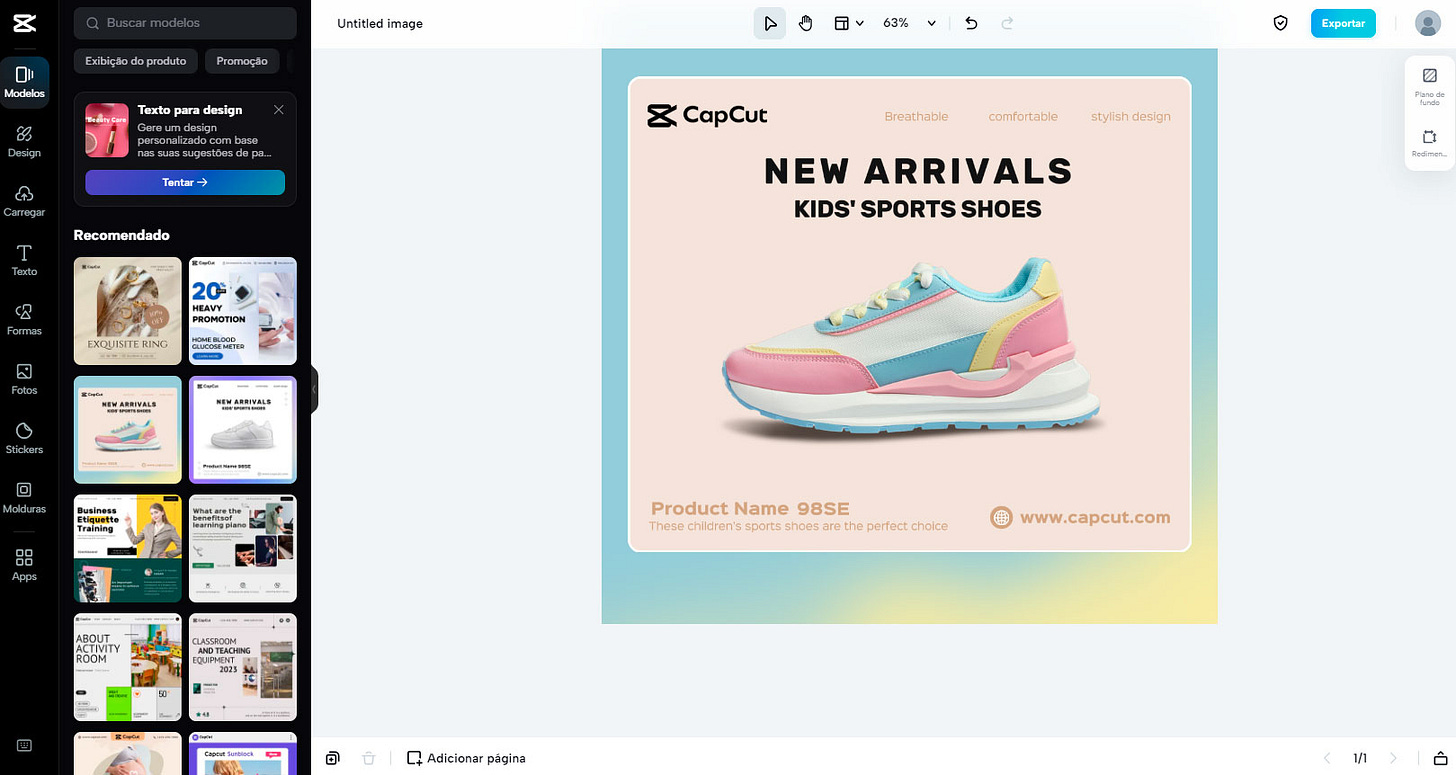The height and width of the screenshot is (775, 1456).
Task: Duplicate the current page icon
Action: (x=333, y=758)
